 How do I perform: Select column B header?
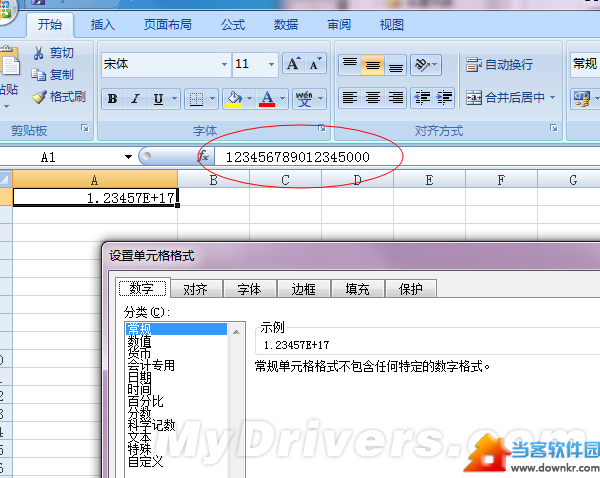[x=214, y=180]
